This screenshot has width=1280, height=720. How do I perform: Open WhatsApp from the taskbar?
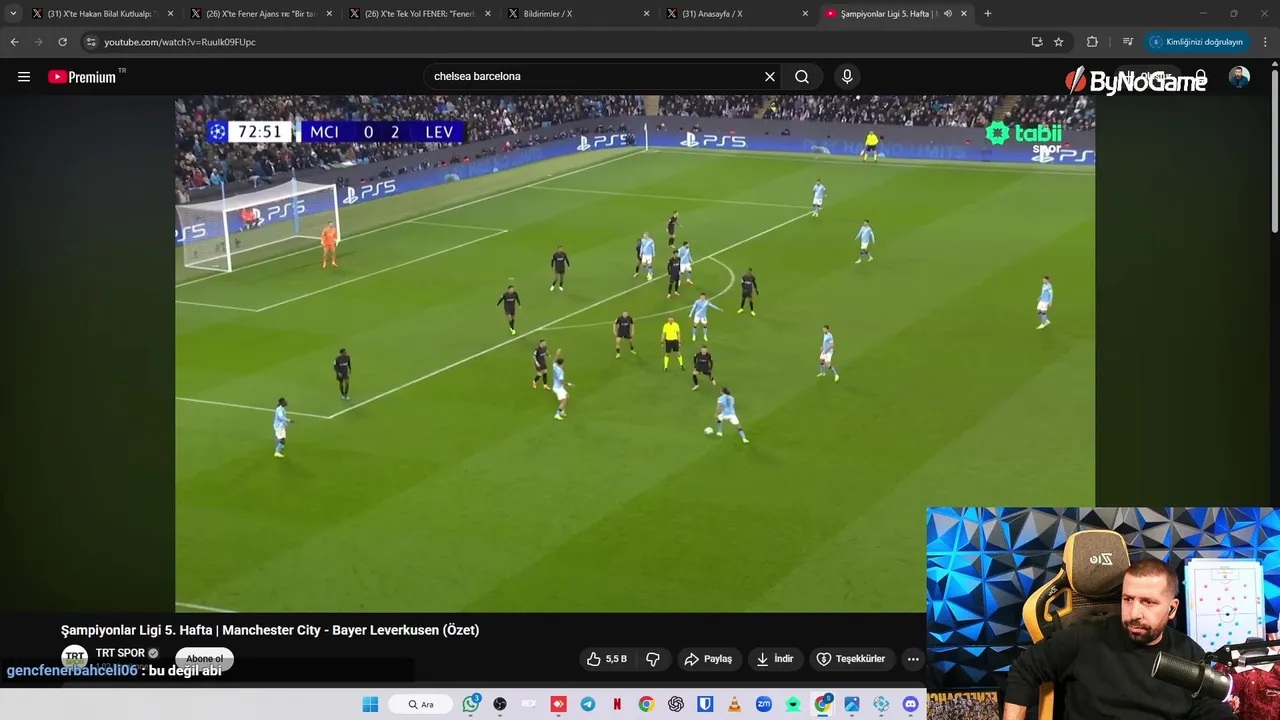(471, 704)
